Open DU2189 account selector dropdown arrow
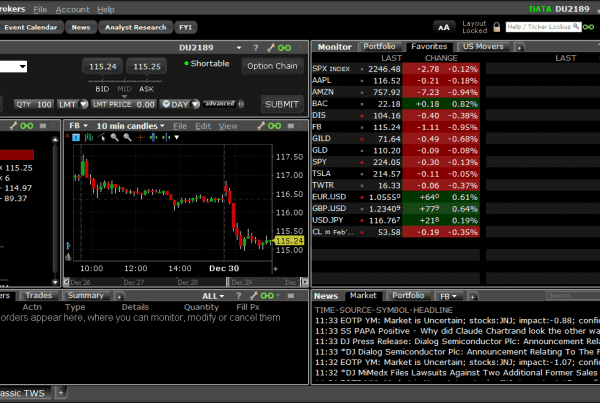Screen dimensions: 600x403 click(239, 48)
